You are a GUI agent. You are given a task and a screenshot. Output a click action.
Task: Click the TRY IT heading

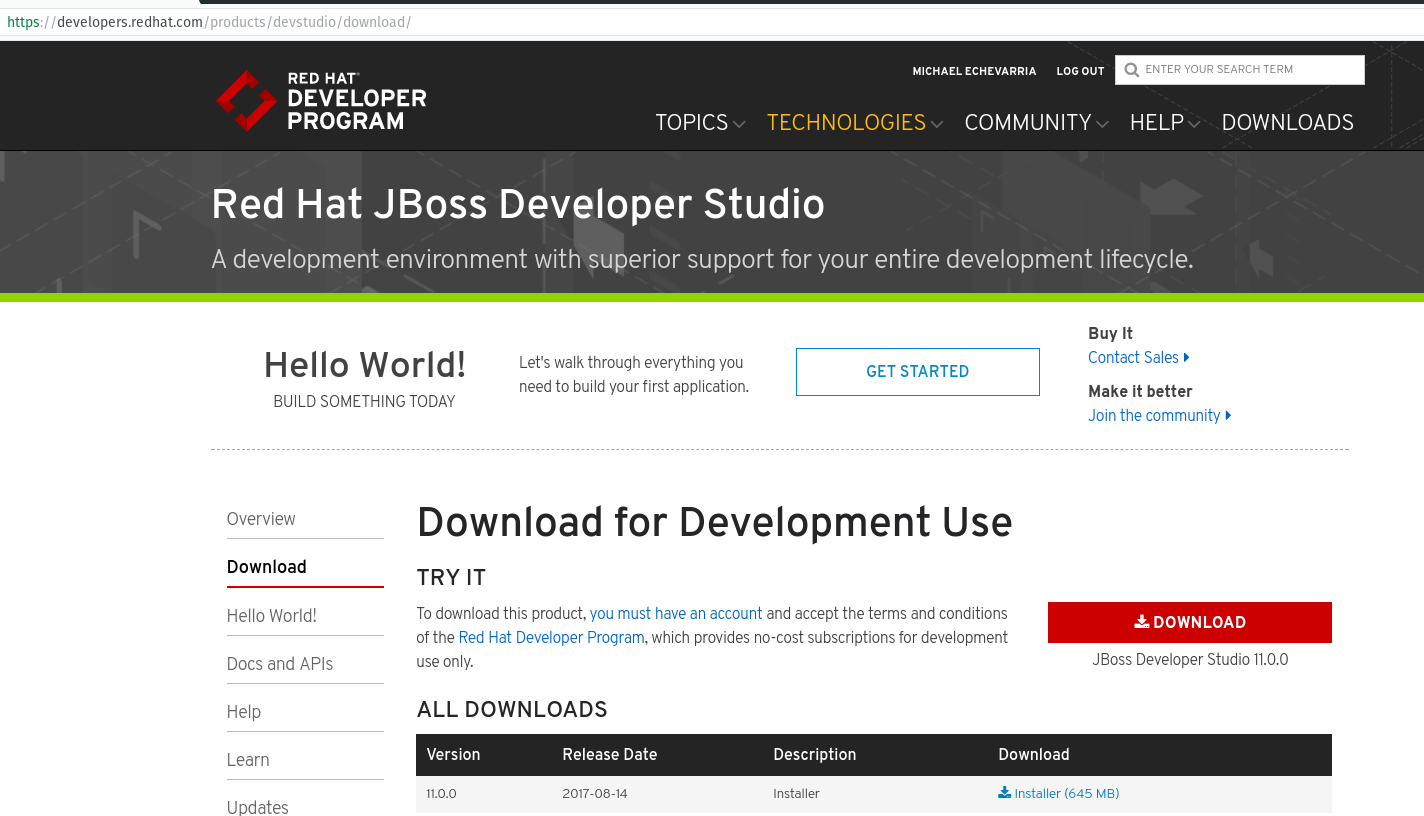pyautogui.click(x=451, y=577)
